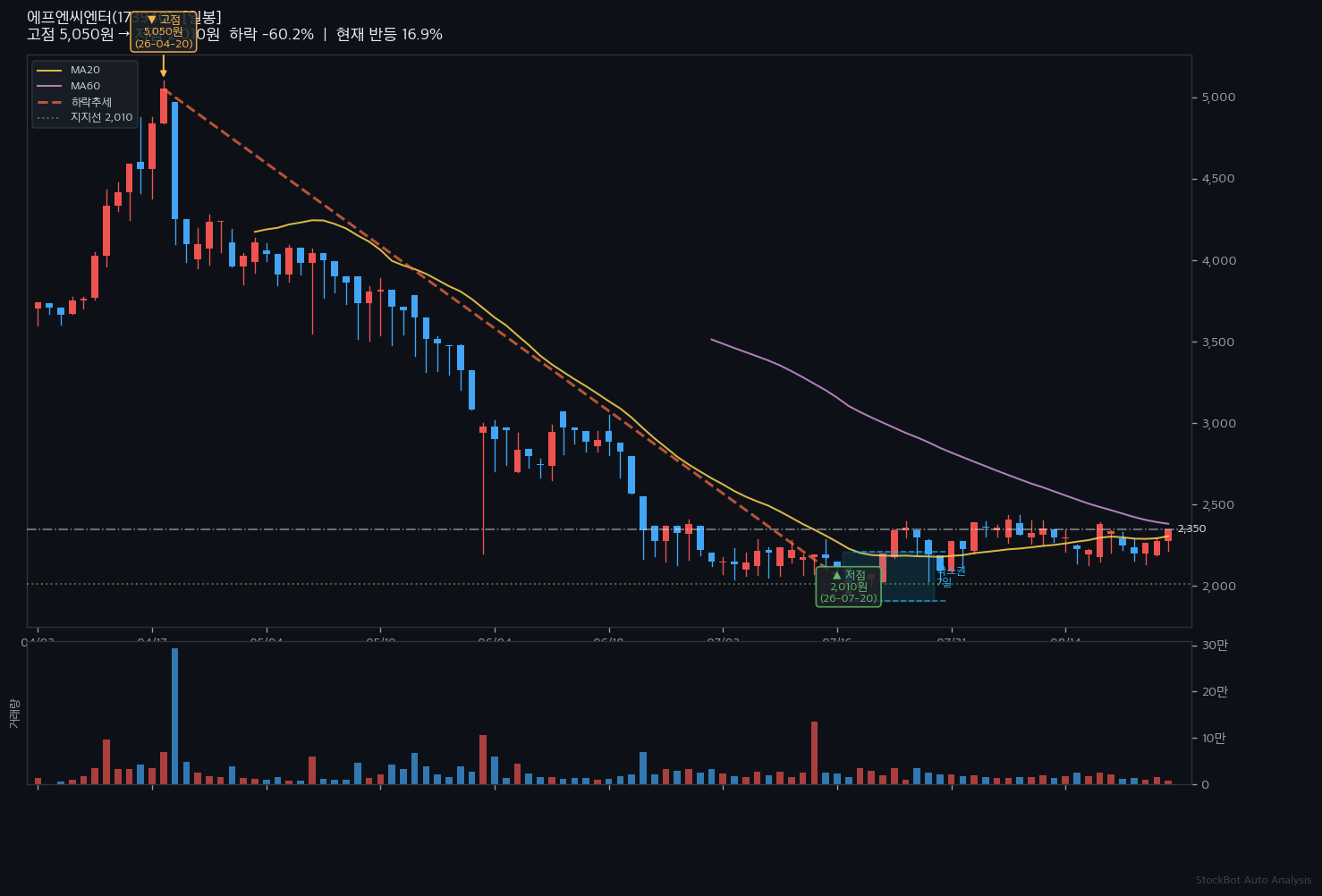Select the tallest red volume bar
Screen dimensions: 1322x896
pyautogui.click(x=815, y=753)
